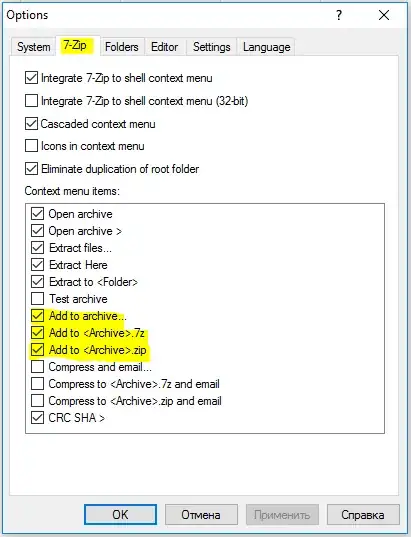411x537 pixels.
Task: Enable Compress and email... item
Action: pos(37,367)
